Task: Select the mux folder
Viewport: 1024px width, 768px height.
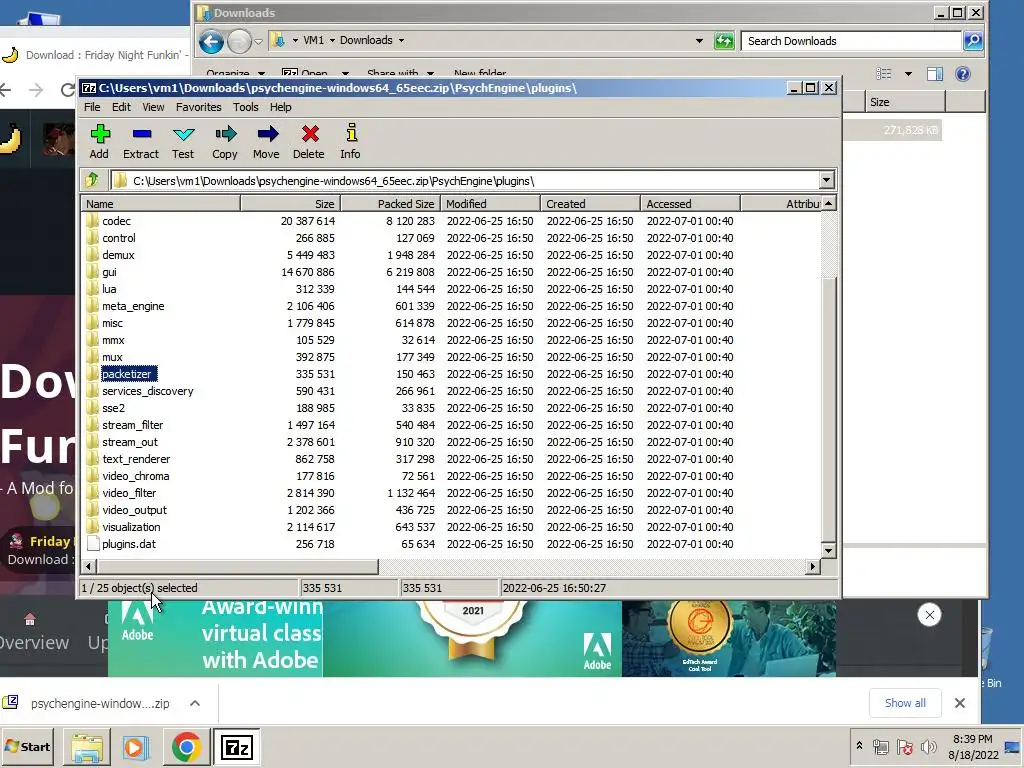Action: [112, 357]
